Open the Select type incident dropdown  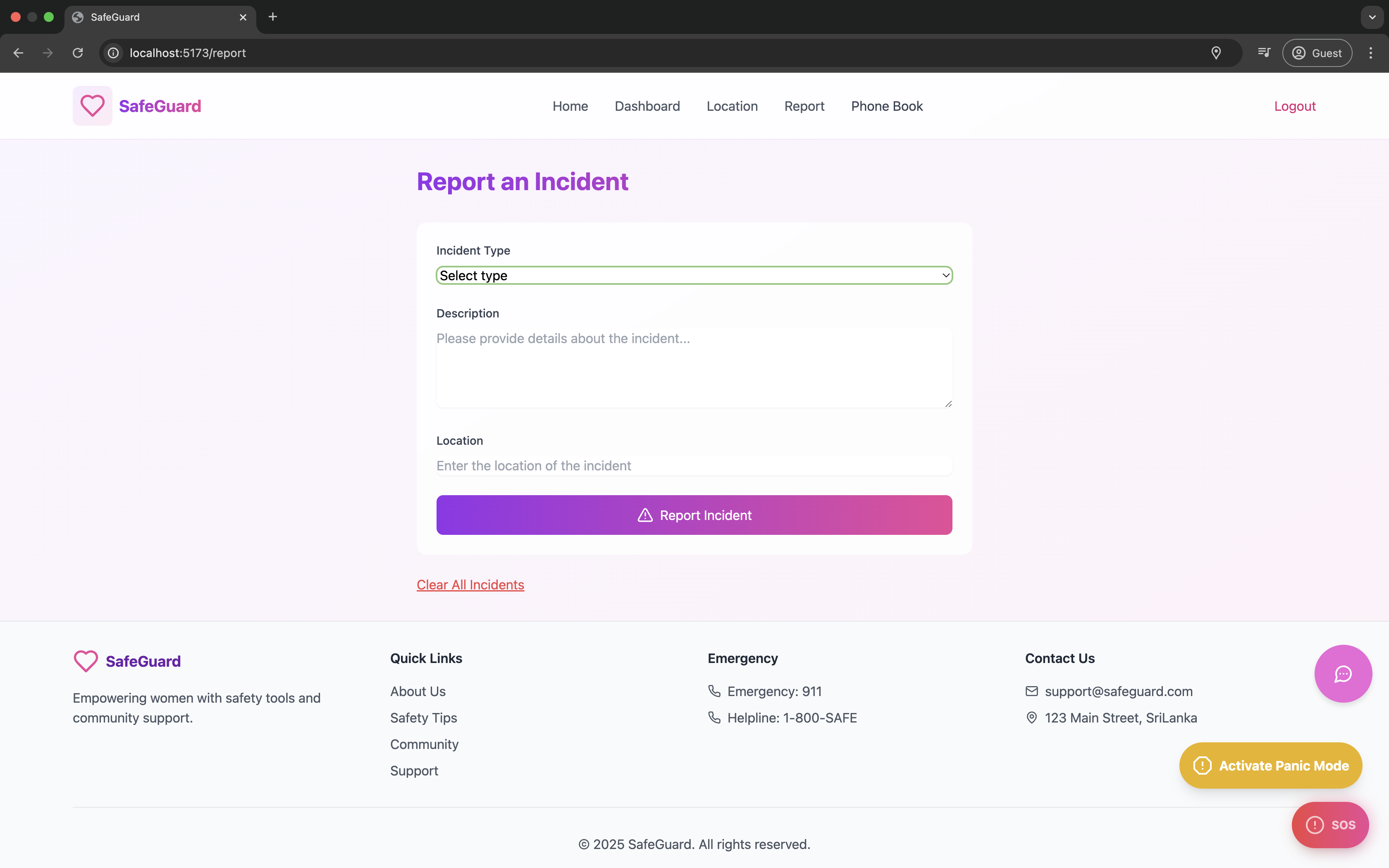pyautogui.click(x=693, y=275)
